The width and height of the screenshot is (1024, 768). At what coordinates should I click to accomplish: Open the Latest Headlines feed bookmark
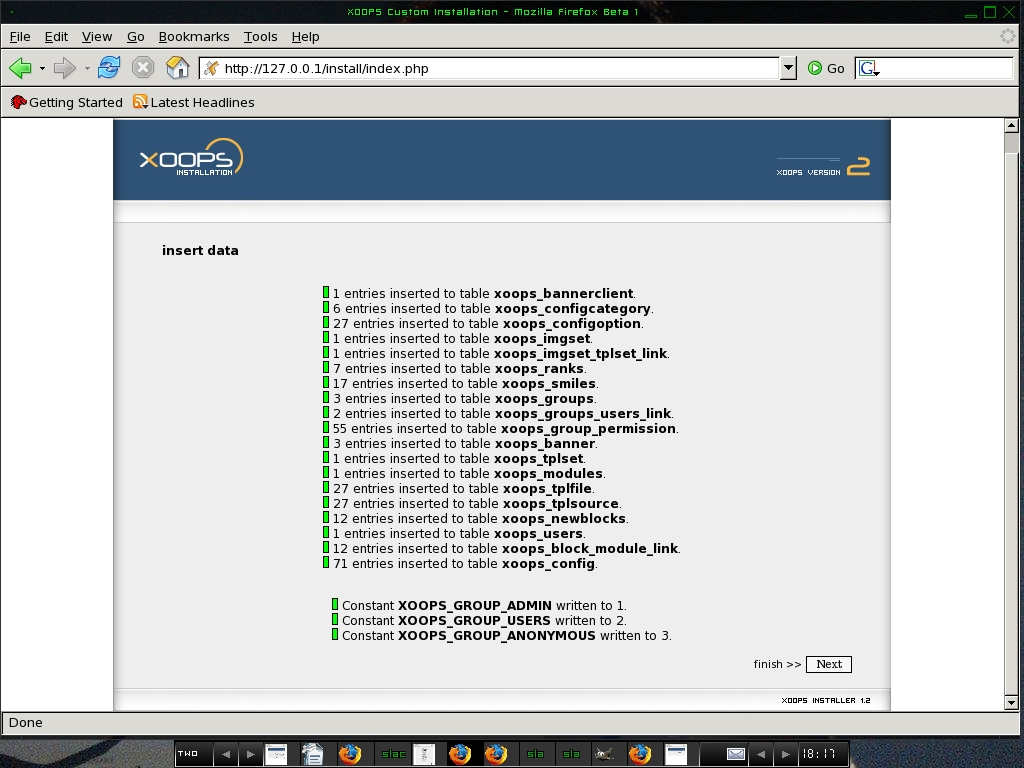pos(193,102)
